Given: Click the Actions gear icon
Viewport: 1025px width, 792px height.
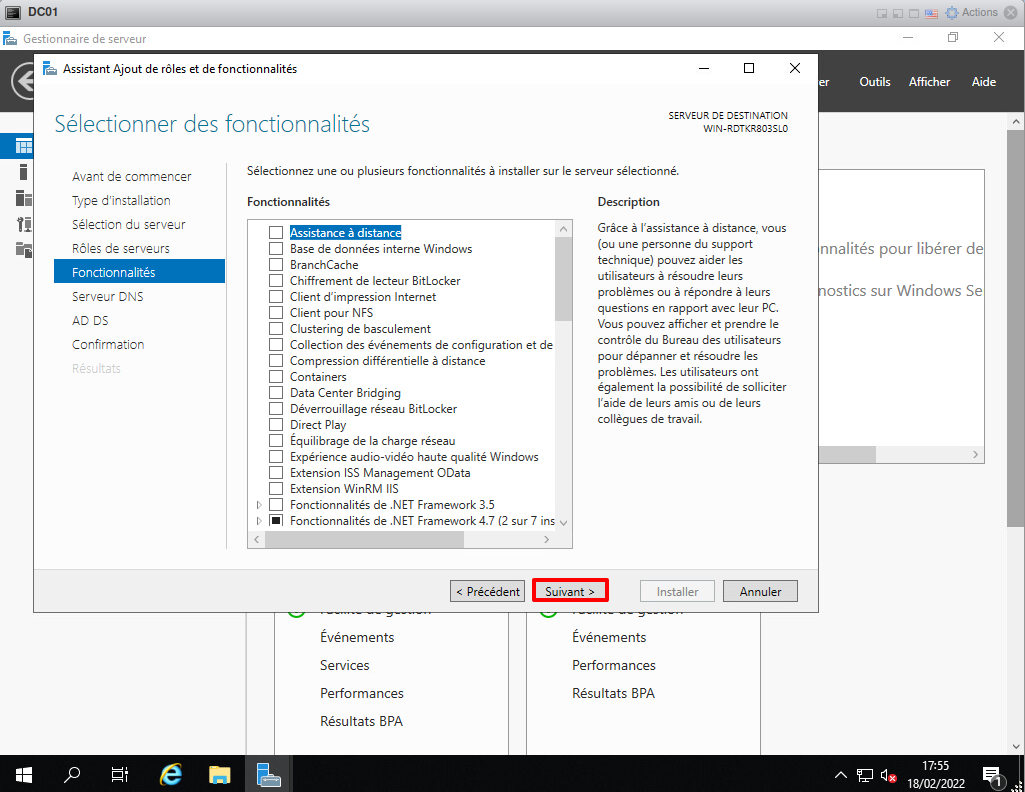Looking at the screenshot, I should coord(951,13).
